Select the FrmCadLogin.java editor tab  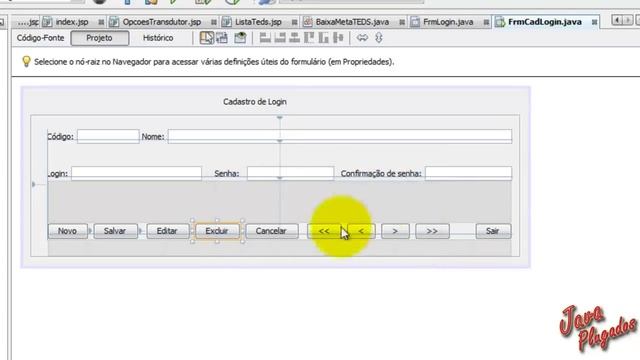[x=544, y=22]
